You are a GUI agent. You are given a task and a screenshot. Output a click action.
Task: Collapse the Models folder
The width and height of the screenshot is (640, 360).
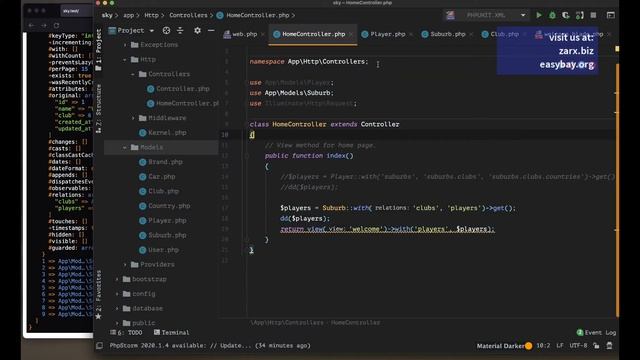point(125,147)
